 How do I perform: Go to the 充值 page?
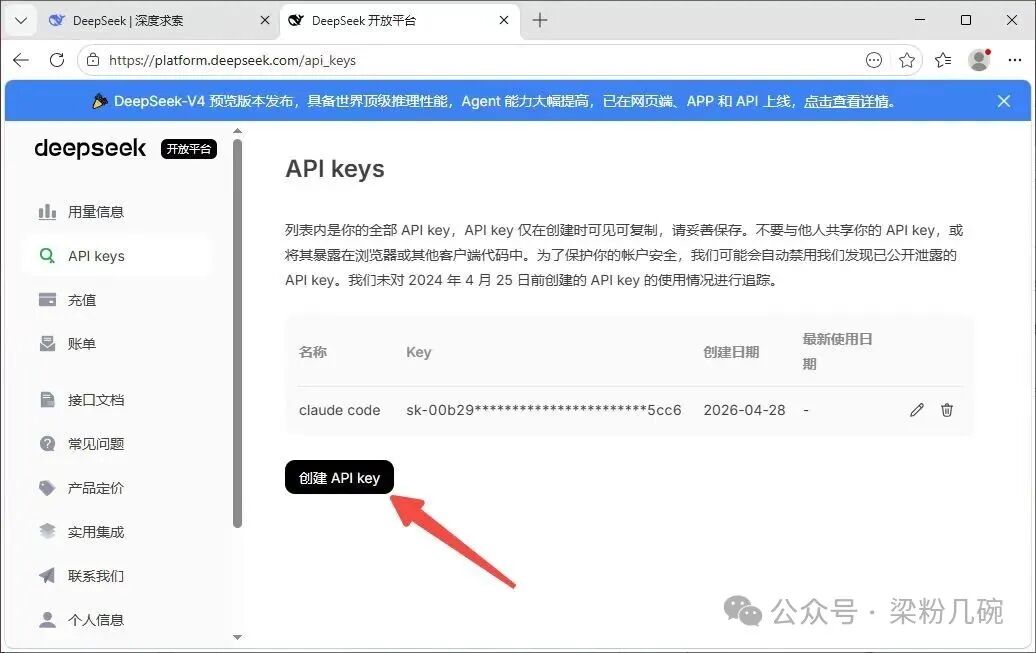(116, 300)
